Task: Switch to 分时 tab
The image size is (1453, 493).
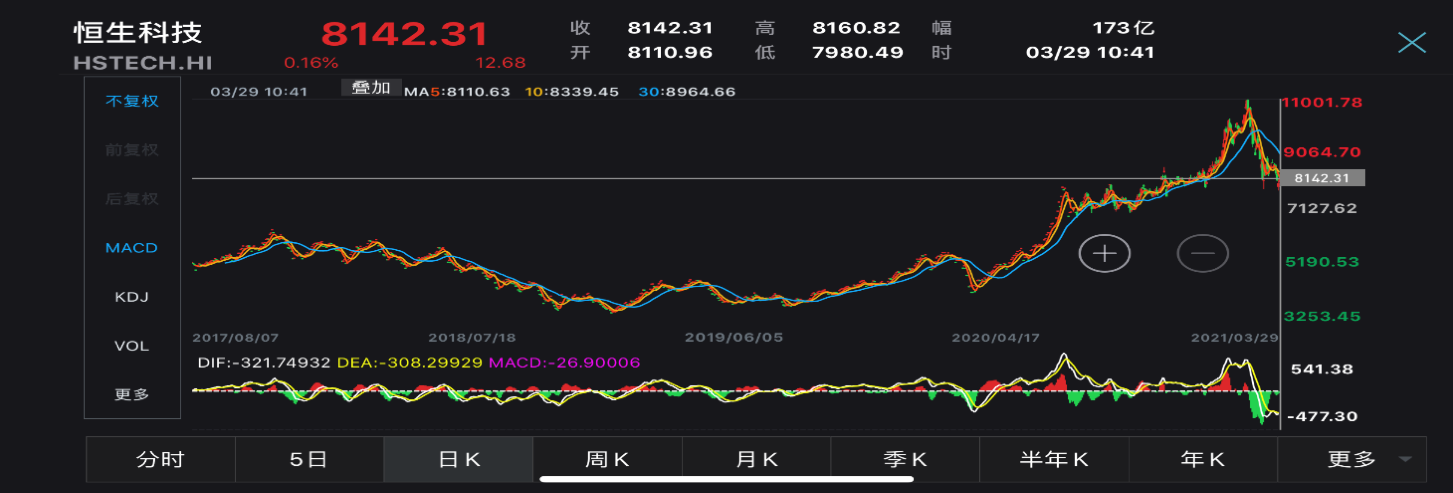Action: coord(160,460)
